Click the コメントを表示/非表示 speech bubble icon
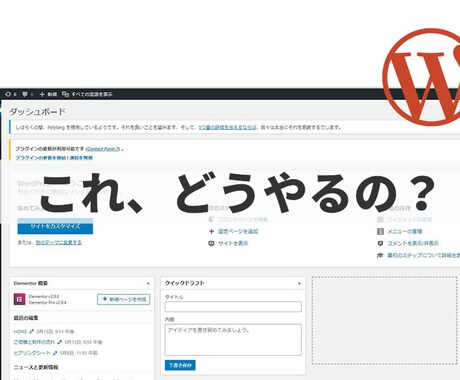 click(x=380, y=243)
